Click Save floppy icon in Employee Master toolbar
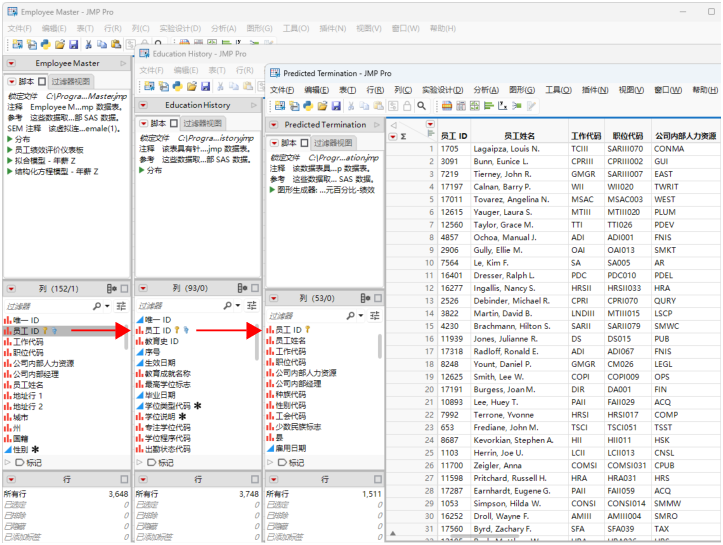The width and height of the screenshot is (723, 545). click(74, 44)
